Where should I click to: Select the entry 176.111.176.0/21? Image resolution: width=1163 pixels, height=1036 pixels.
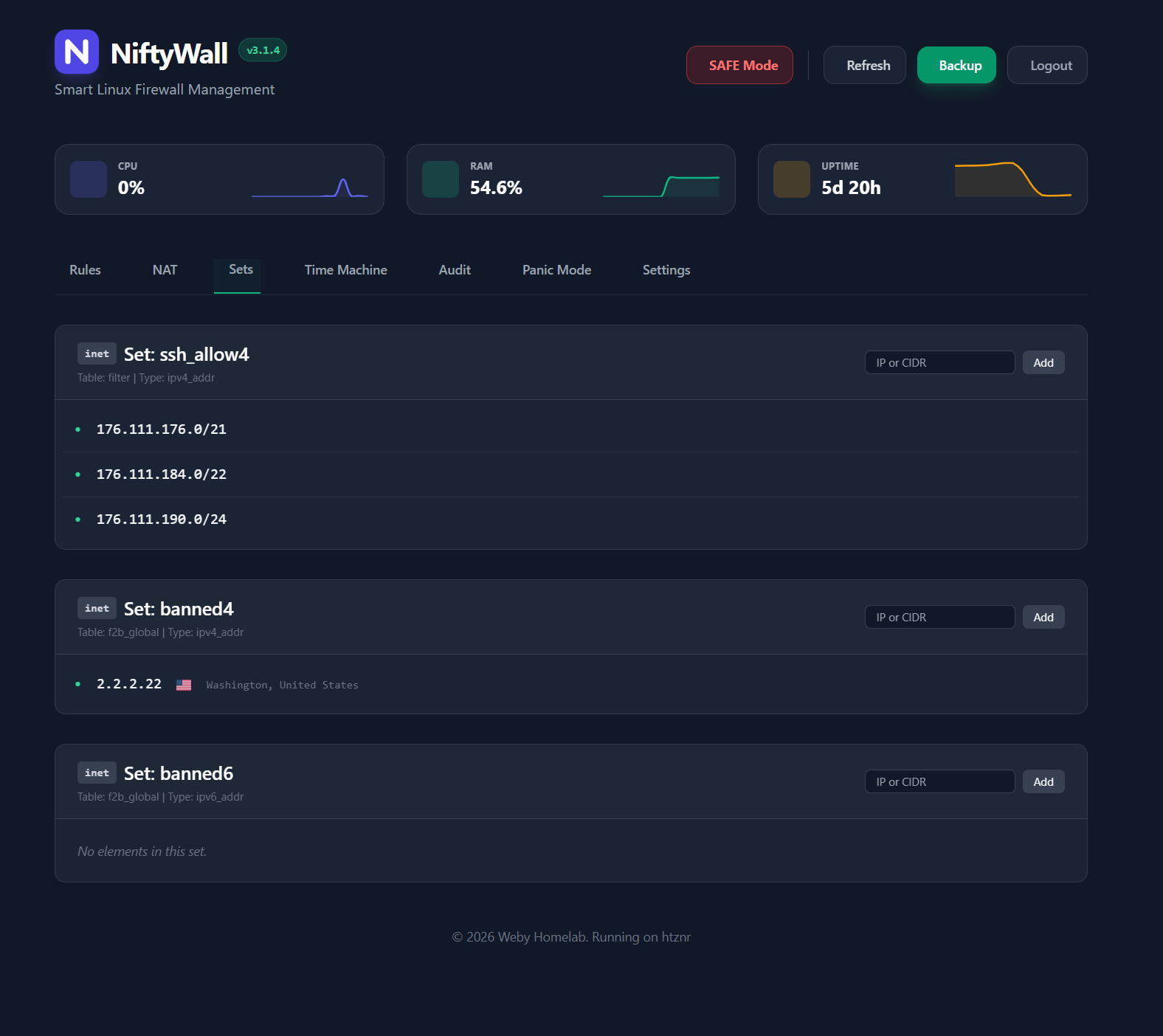coord(162,429)
